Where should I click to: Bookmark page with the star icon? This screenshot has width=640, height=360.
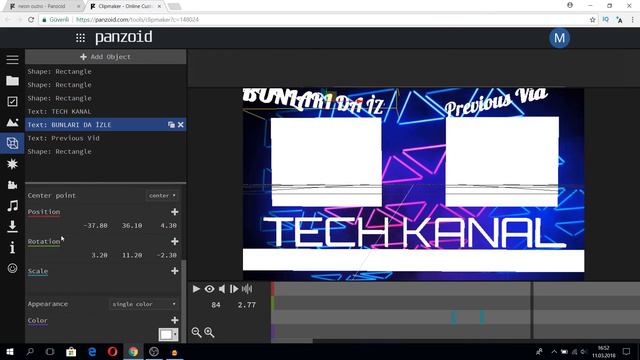click(592, 20)
